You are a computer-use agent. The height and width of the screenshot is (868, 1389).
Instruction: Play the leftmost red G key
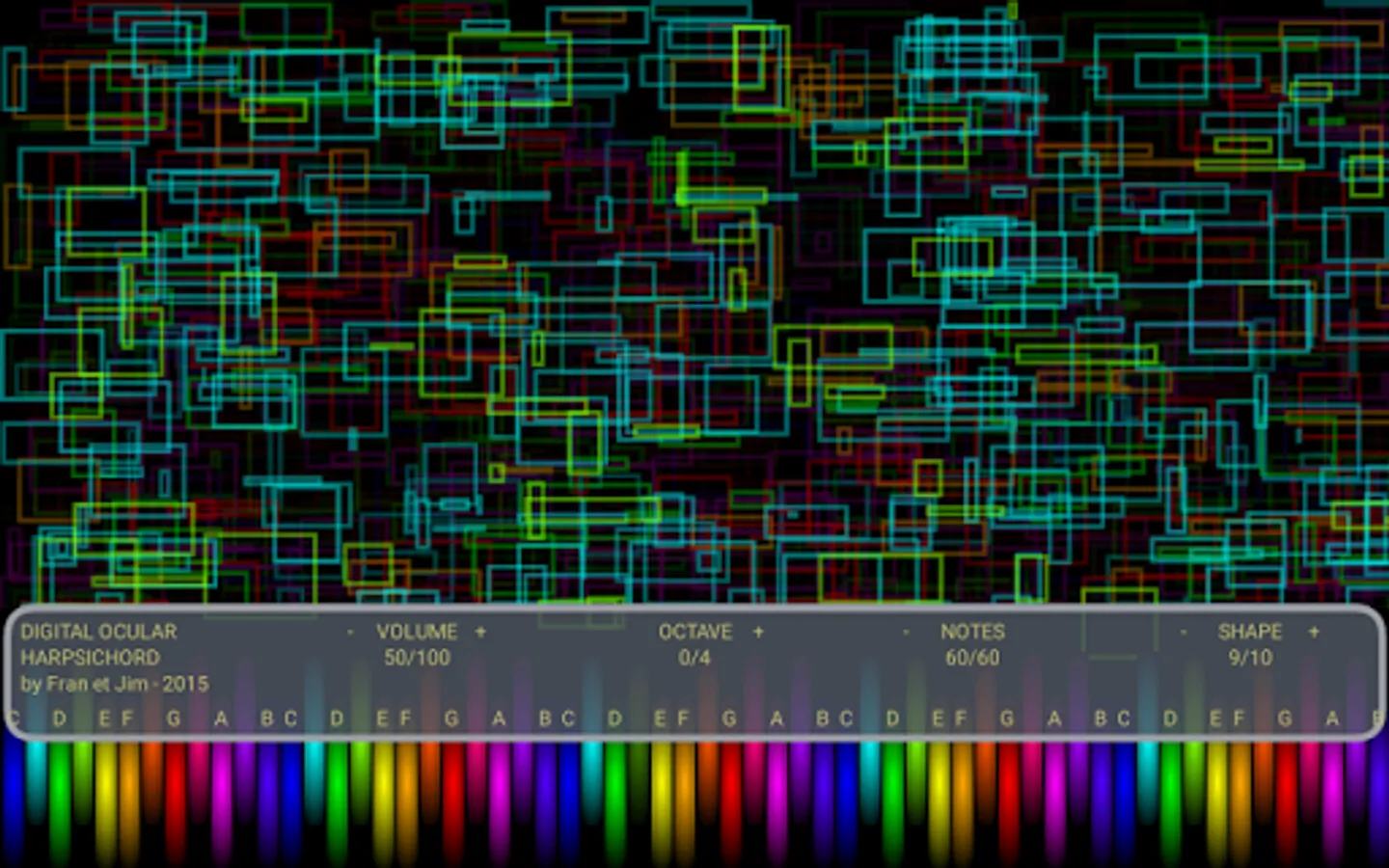click(x=175, y=800)
